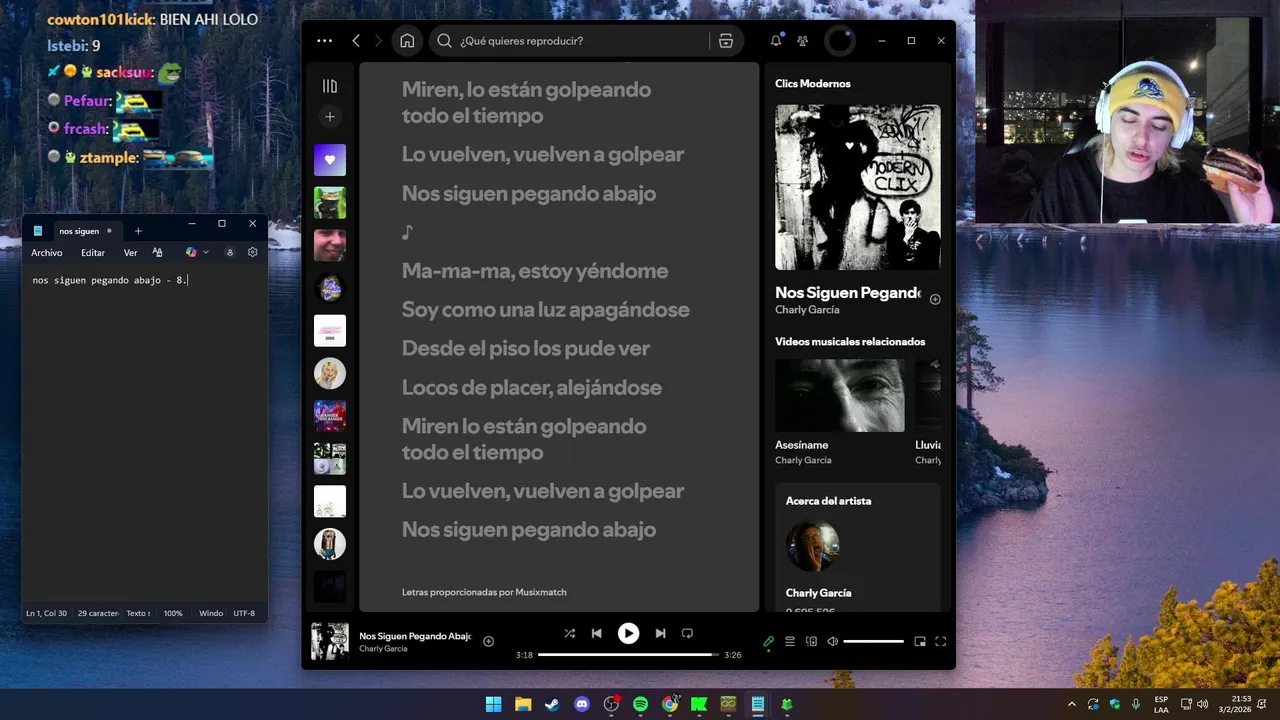Toggle shuffle playback
Image resolution: width=1280 pixels, height=720 pixels.
point(569,633)
